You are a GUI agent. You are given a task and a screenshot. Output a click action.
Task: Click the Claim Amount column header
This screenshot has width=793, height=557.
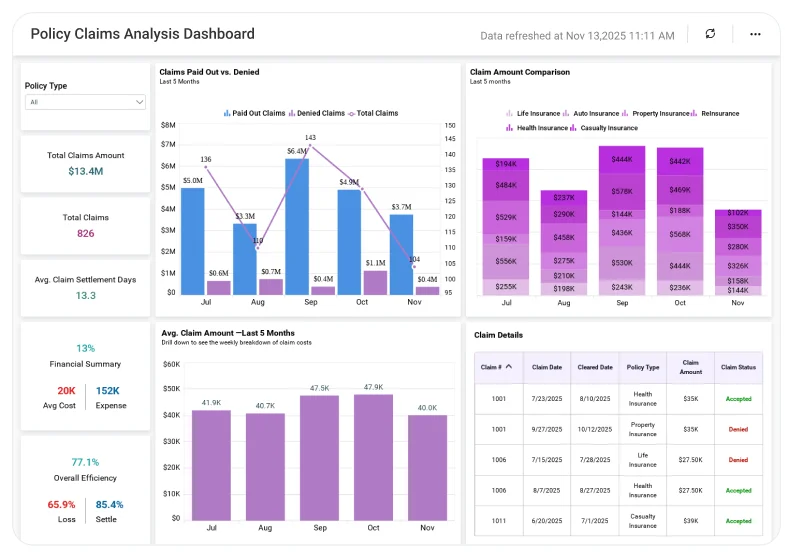pos(690,367)
